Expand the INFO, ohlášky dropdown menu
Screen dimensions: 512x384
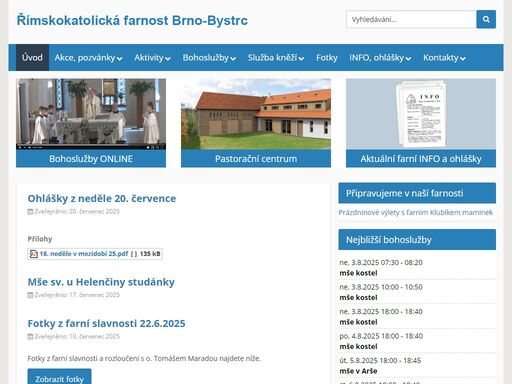[x=380, y=58]
